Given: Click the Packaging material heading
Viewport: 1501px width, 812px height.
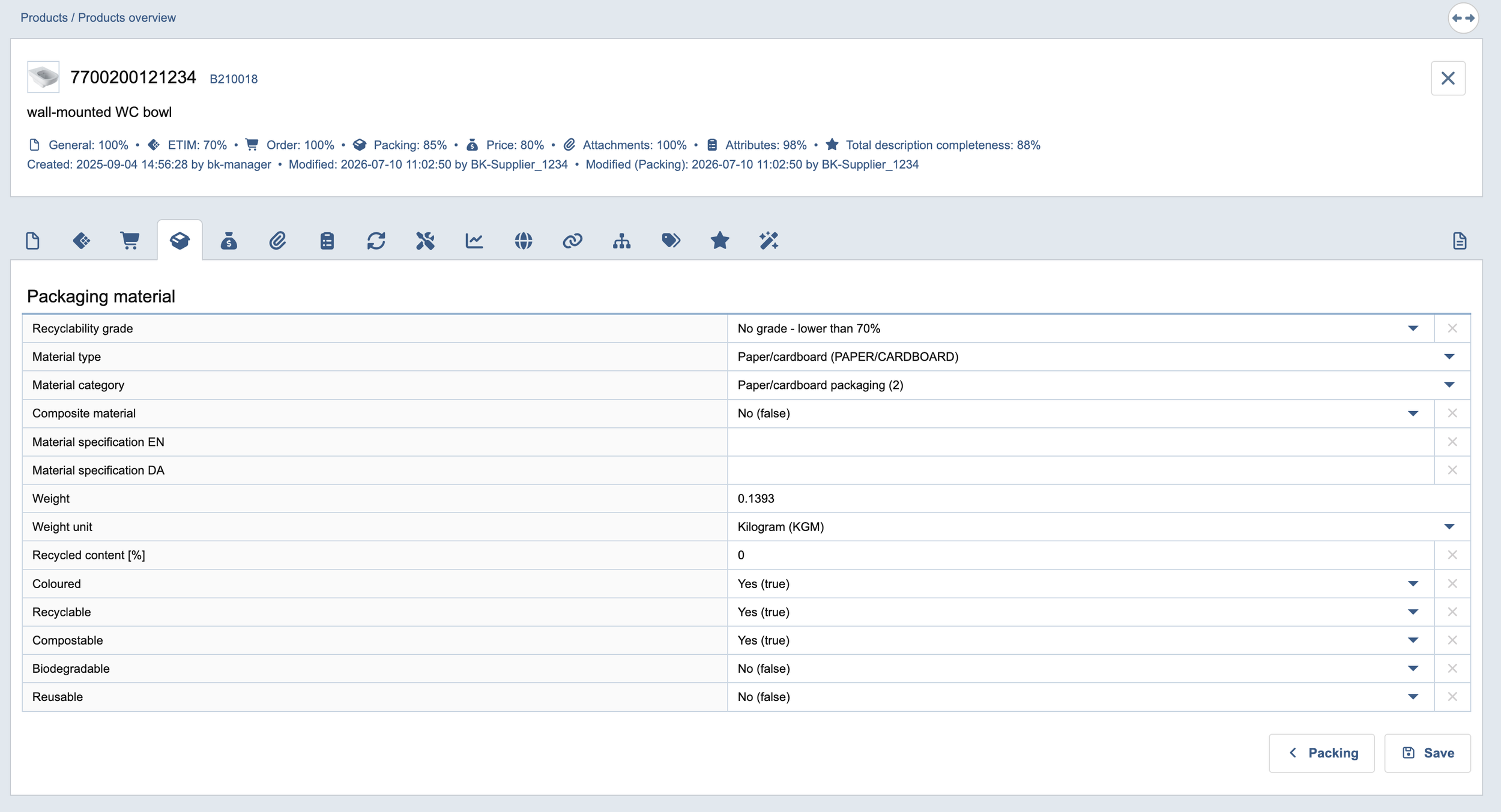Looking at the screenshot, I should [101, 296].
